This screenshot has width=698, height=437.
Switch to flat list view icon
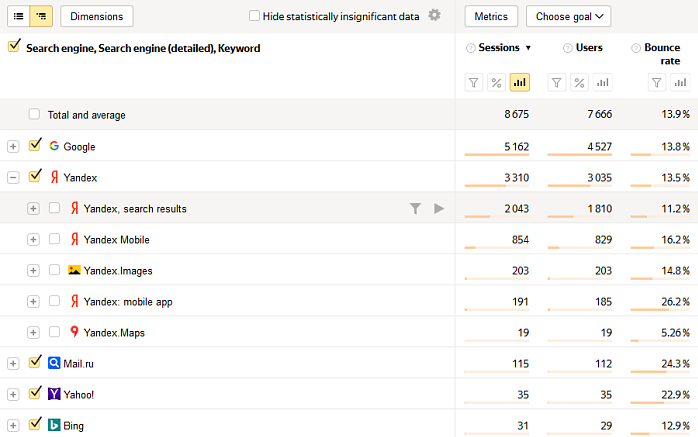[19, 16]
